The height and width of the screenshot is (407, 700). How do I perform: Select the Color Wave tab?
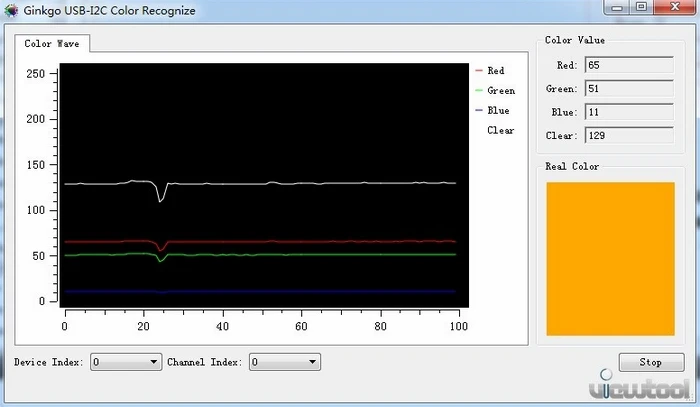(52, 43)
